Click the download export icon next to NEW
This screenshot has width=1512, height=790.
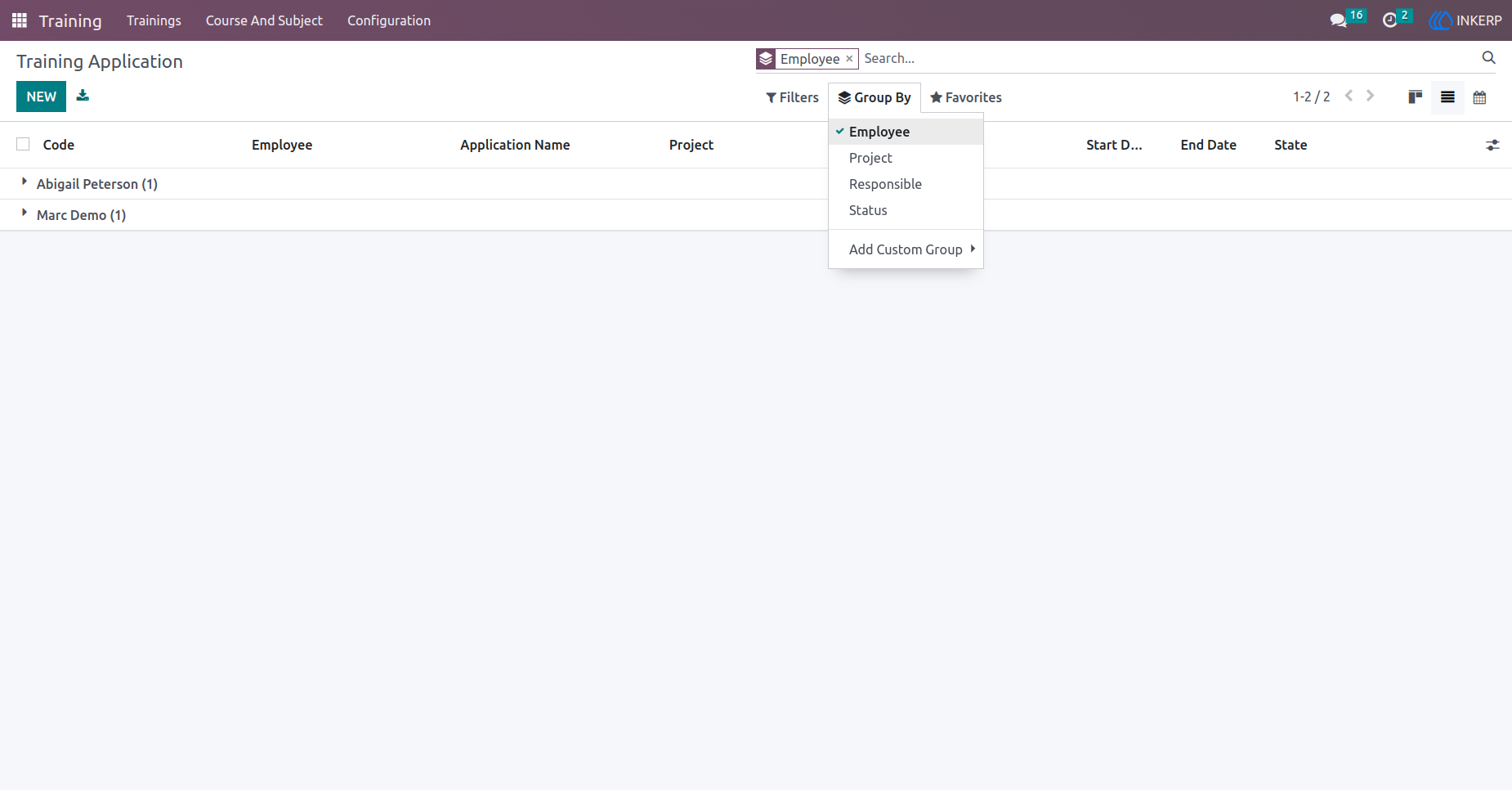83,96
